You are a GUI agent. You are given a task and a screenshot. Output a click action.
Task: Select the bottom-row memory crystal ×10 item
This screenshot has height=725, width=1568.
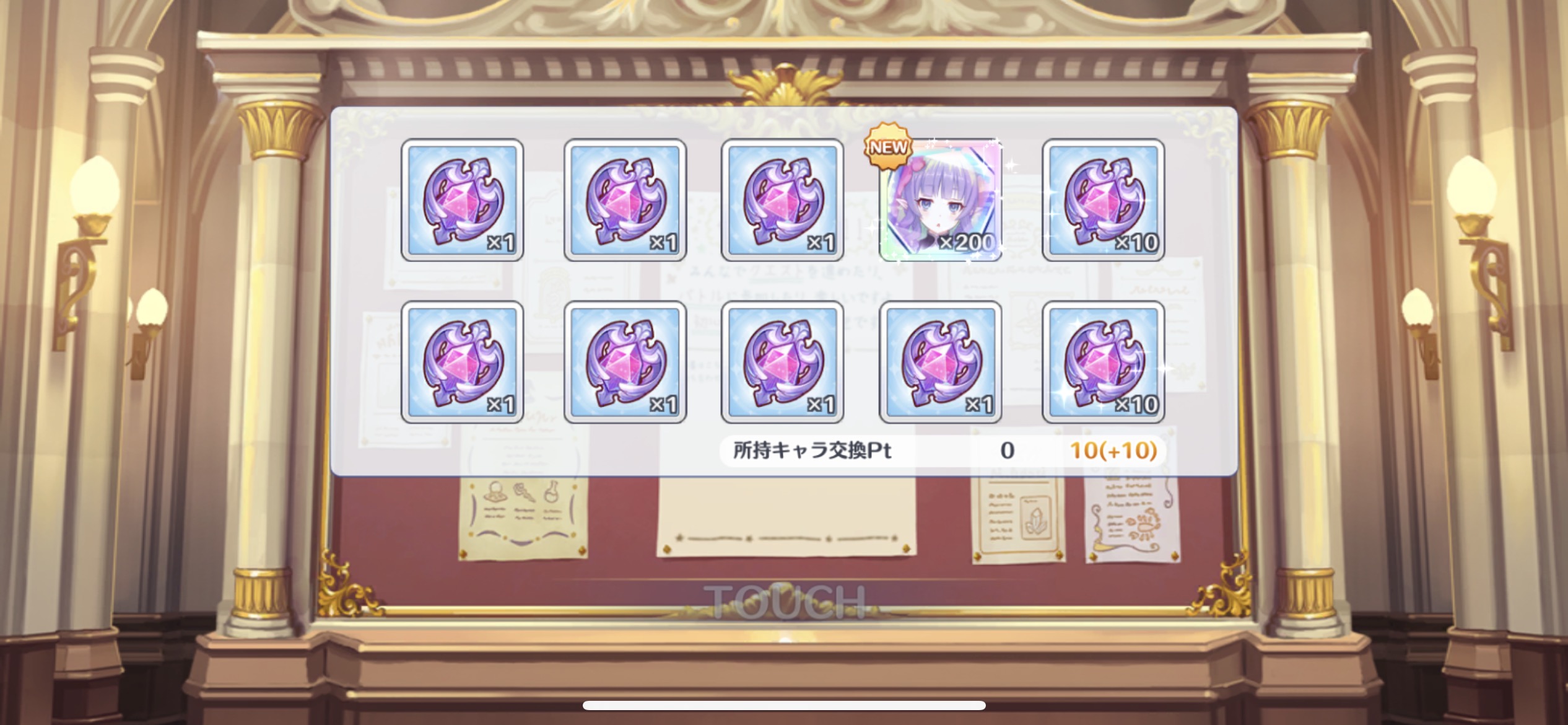click(1103, 362)
